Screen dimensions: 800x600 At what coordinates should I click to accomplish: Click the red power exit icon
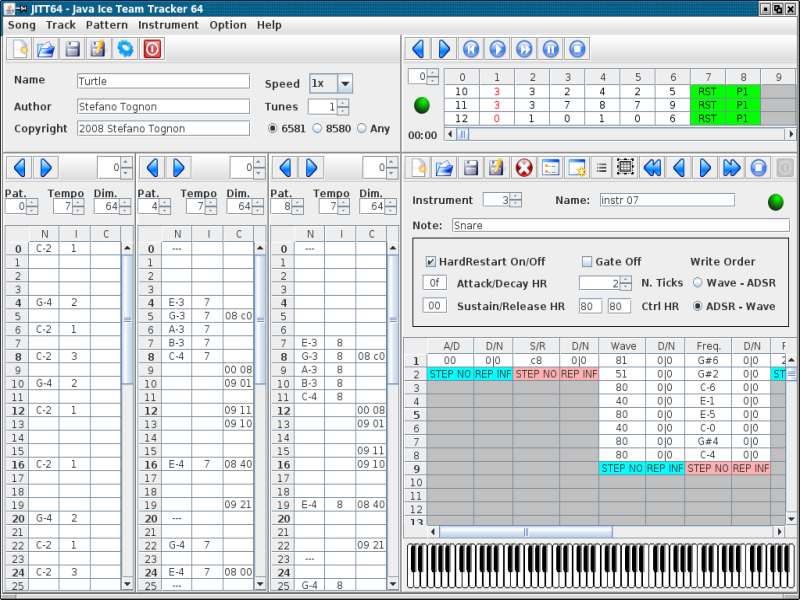tap(152, 49)
